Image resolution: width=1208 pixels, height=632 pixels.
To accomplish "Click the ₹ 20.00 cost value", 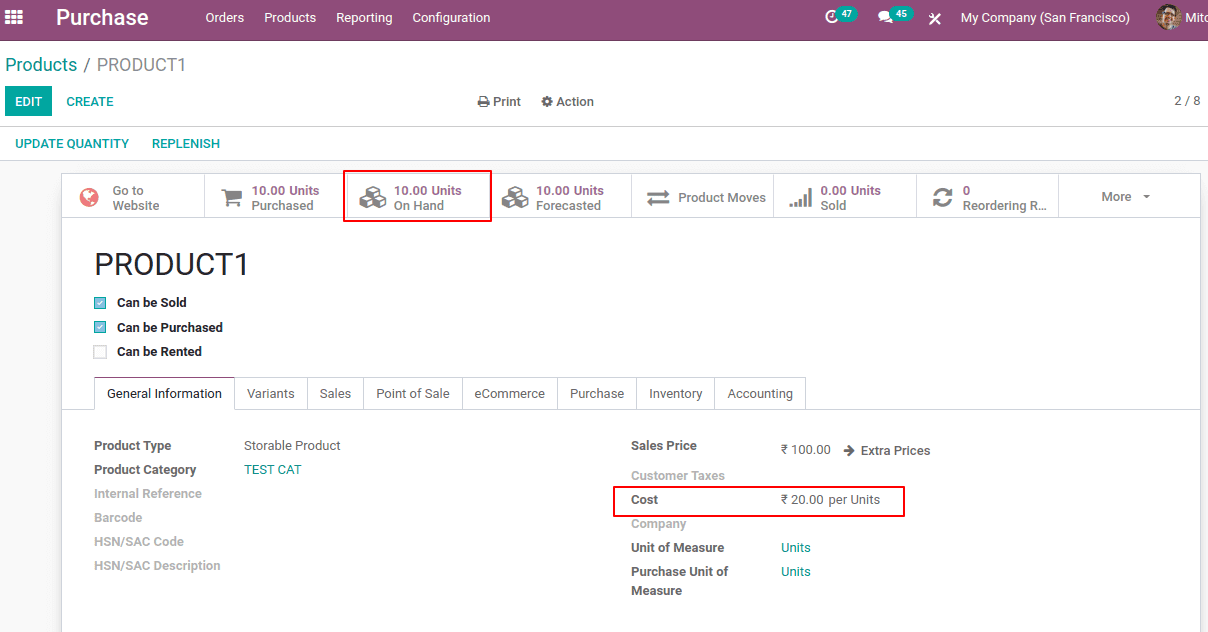I will (803, 500).
